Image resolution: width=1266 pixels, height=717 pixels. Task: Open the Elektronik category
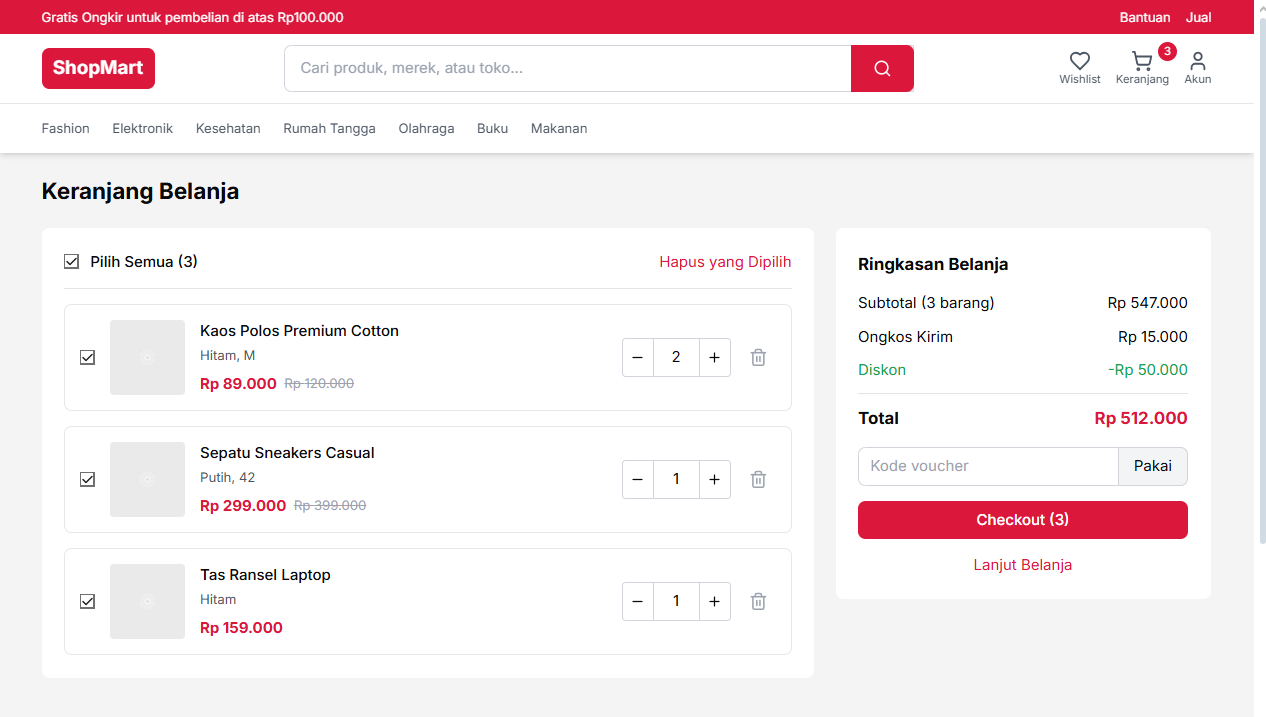coord(142,128)
